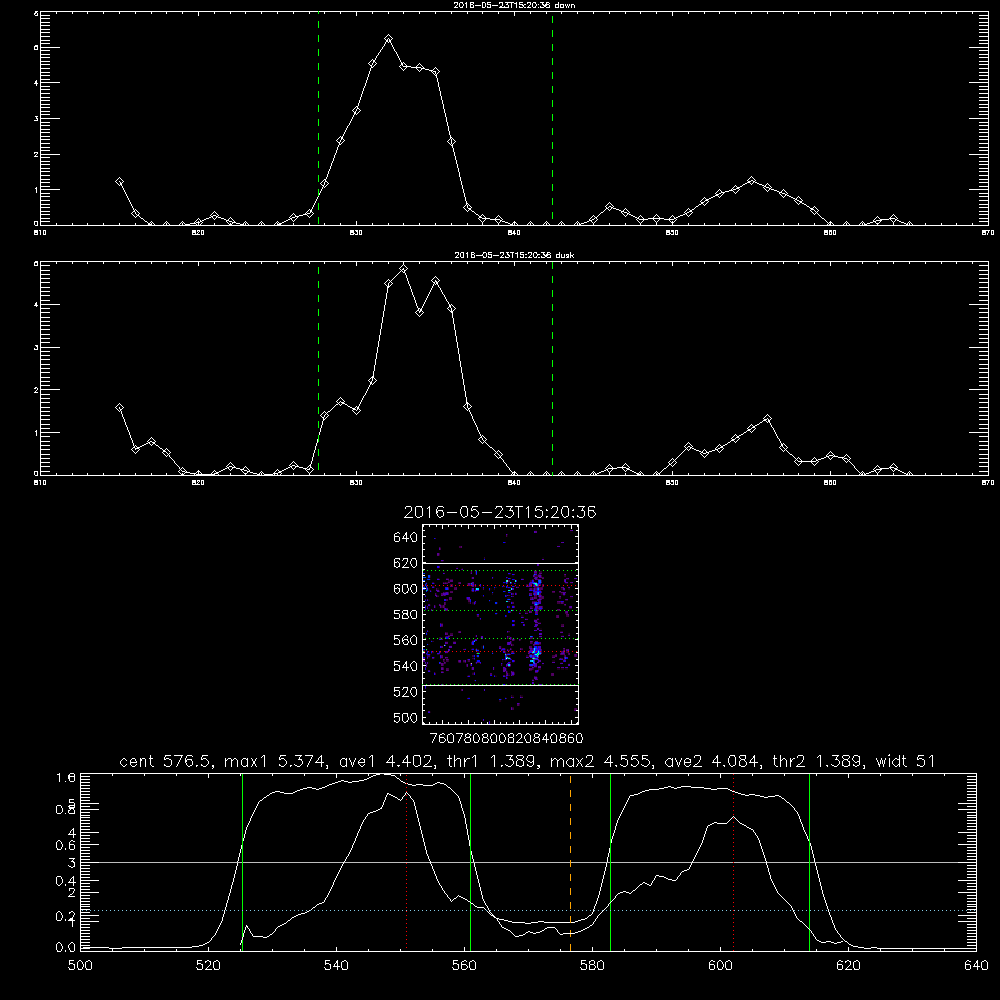Select the 'widt 51' value

[906, 761]
